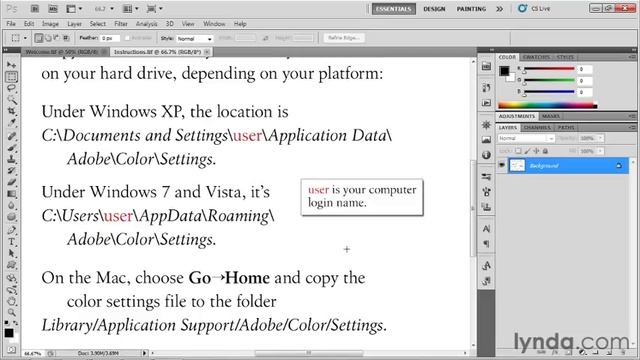Hide the Background layer eye icon
Viewport: 640px width, 360px height.
pyautogui.click(x=502, y=165)
